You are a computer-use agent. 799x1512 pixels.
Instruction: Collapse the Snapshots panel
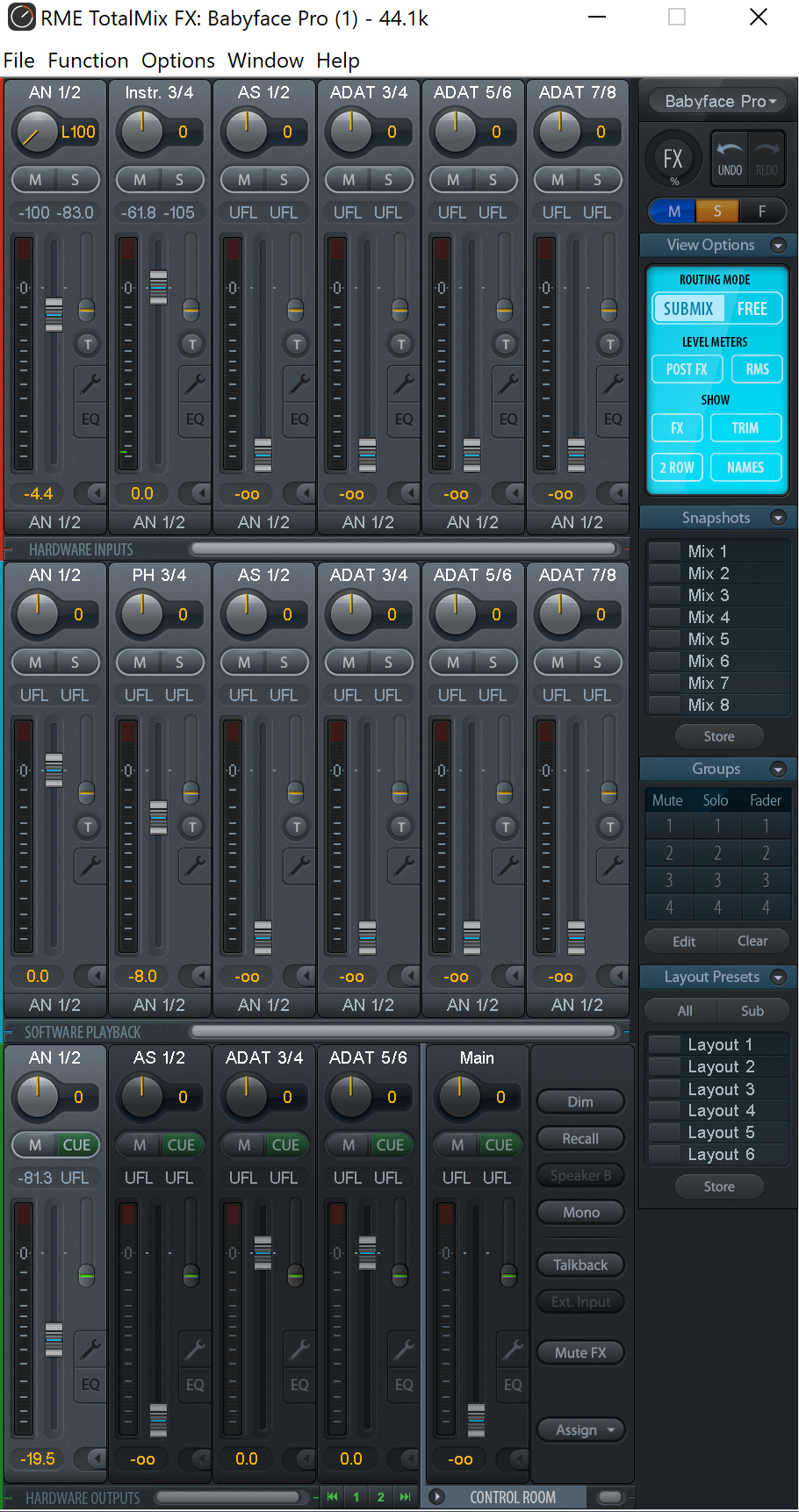pyautogui.click(x=778, y=518)
